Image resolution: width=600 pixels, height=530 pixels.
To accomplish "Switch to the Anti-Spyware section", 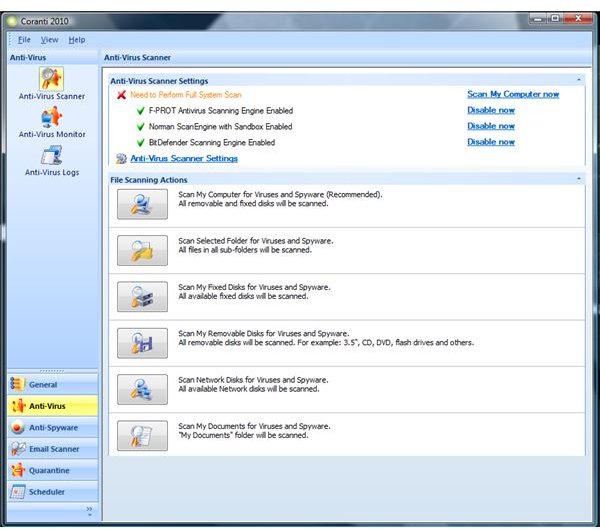I will tap(53, 427).
